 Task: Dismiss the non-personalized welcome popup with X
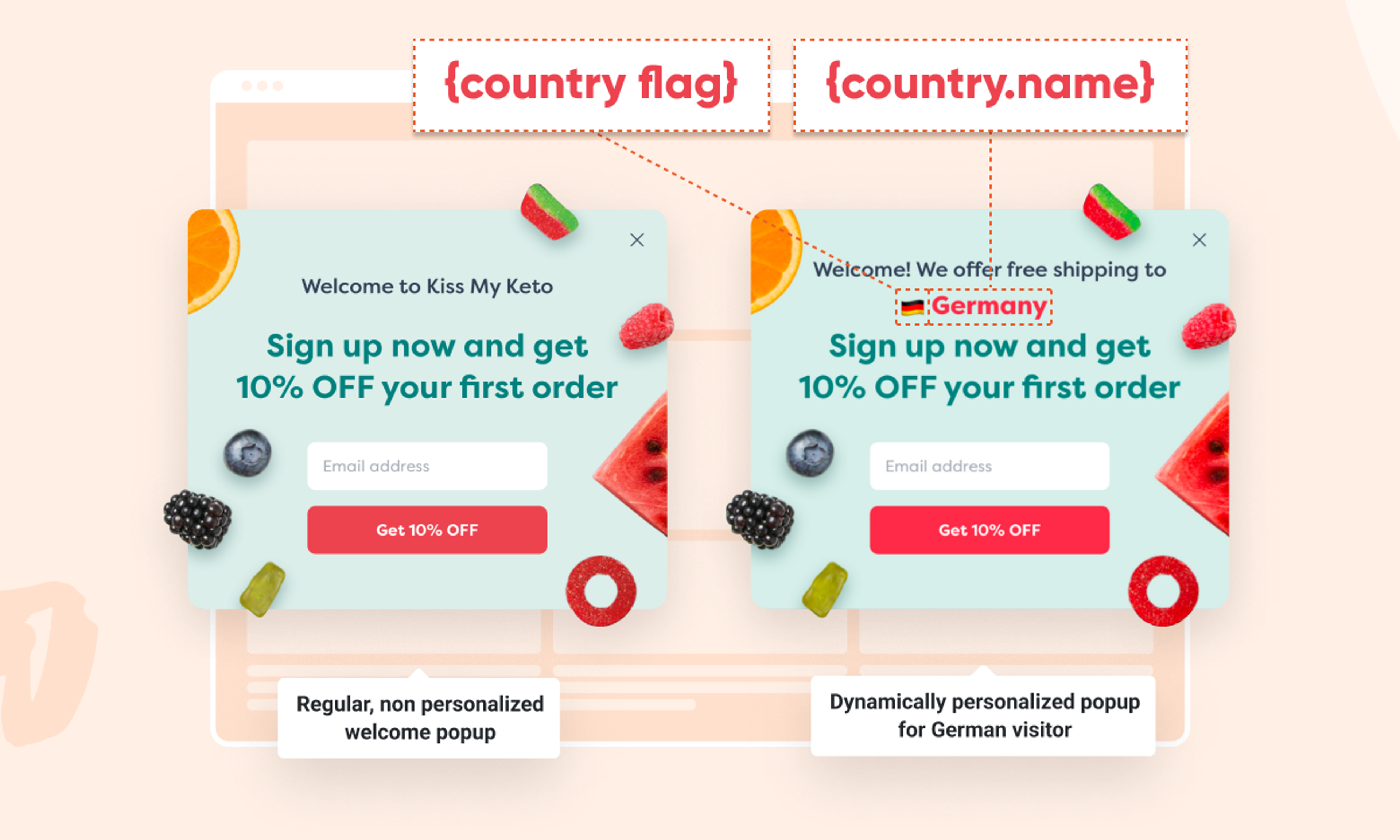[x=637, y=240]
